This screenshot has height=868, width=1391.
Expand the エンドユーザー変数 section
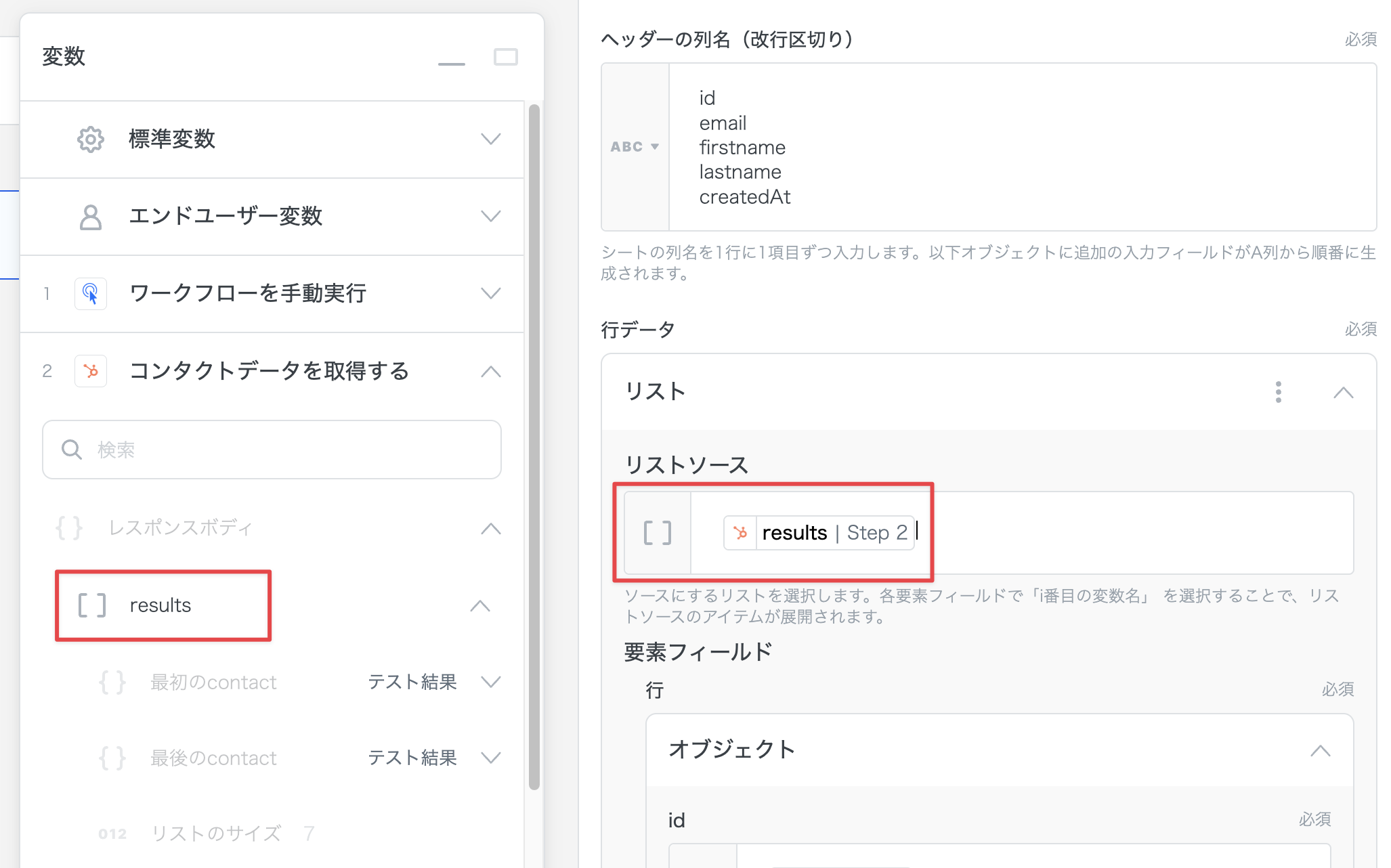pyautogui.click(x=490, y=217)
